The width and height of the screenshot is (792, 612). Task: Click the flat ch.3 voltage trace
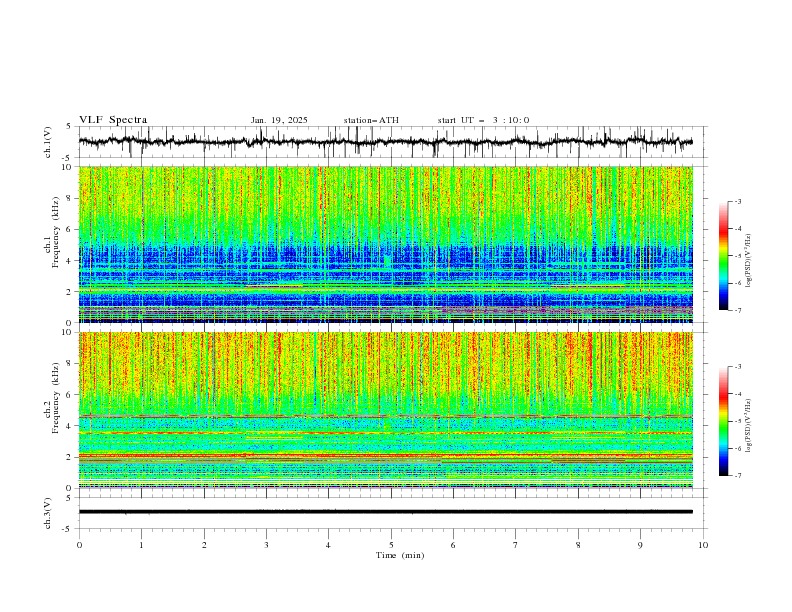[385, 512]
